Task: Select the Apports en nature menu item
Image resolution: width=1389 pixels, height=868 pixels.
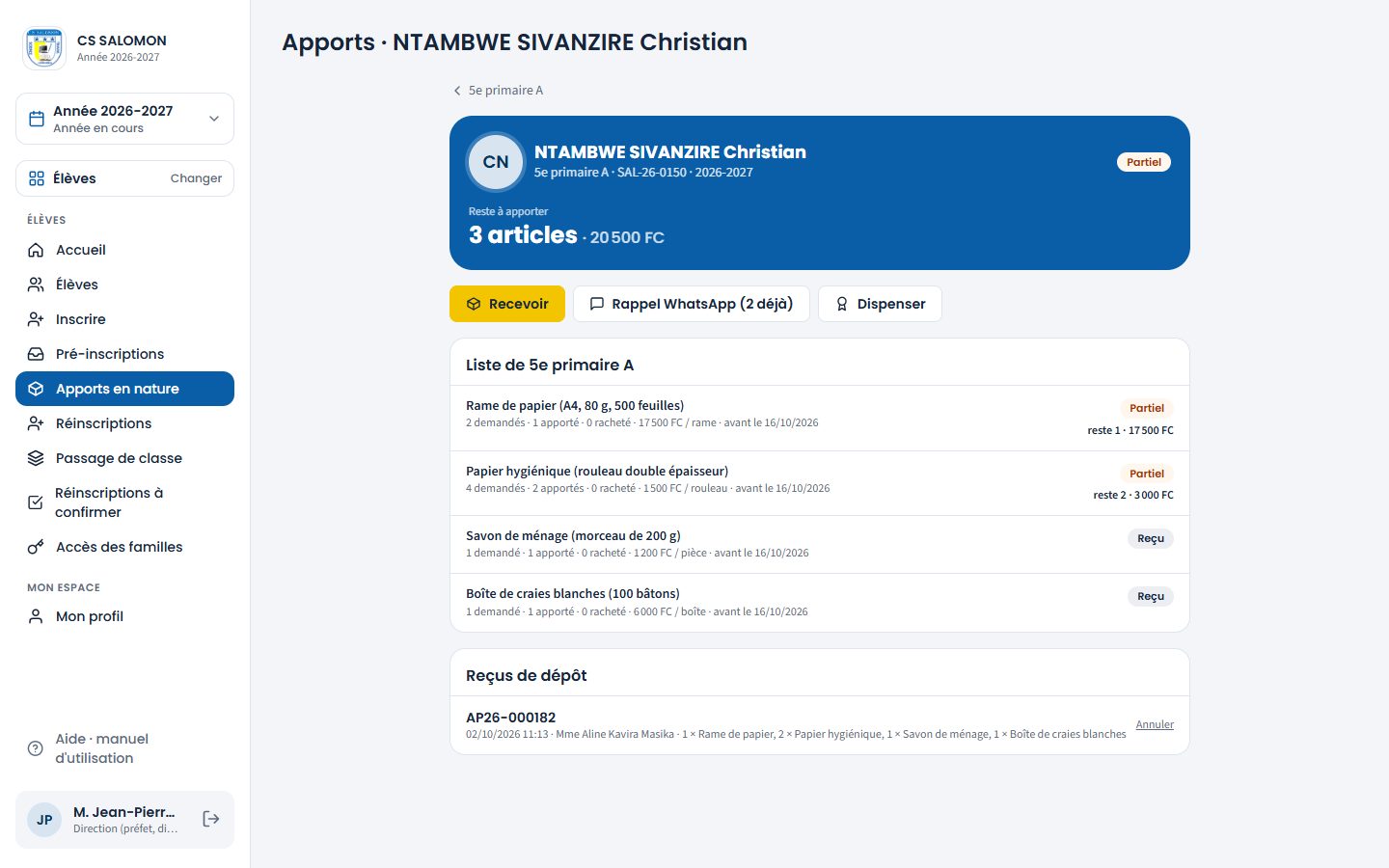Action: click(124, 389)
